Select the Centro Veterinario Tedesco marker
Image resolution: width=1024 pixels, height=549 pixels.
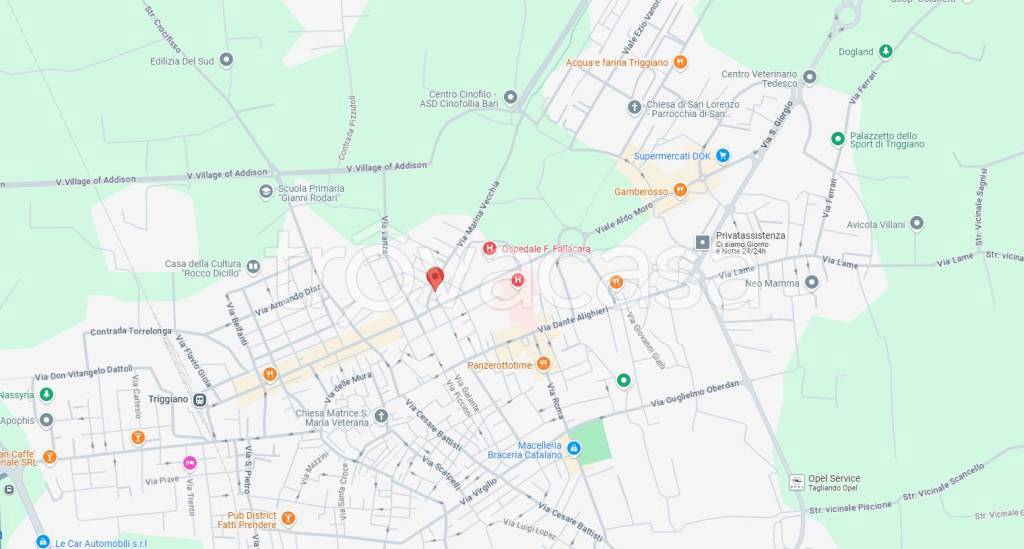point(809,77)
